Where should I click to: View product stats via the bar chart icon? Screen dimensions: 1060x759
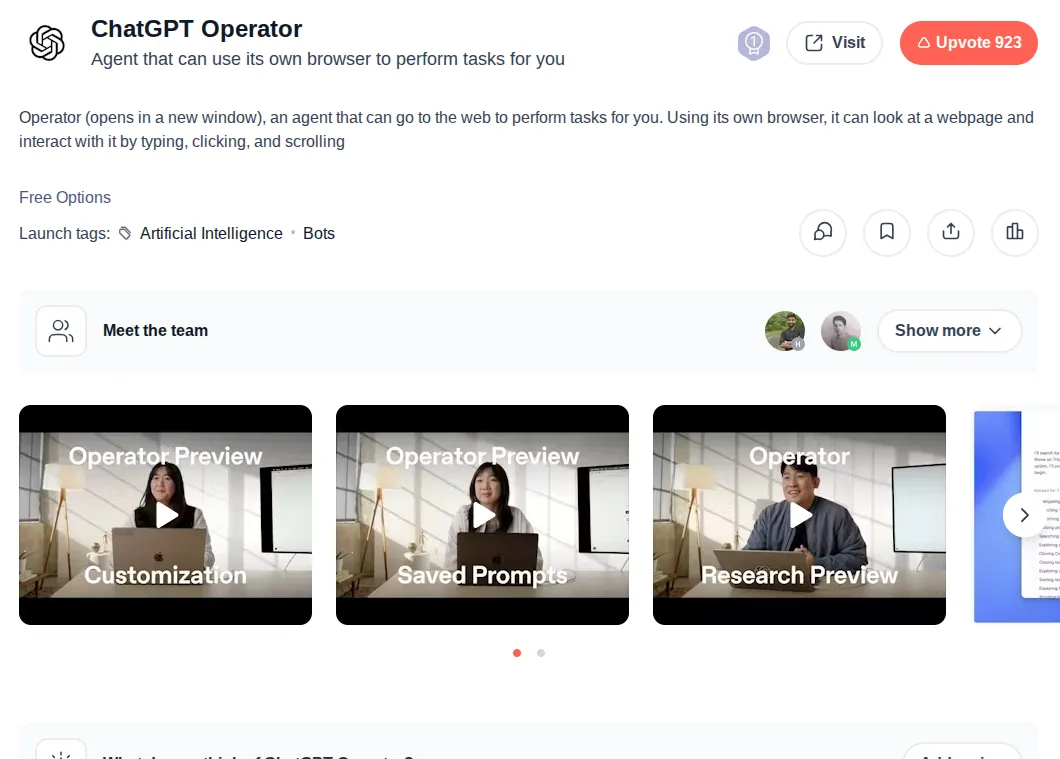click(x=1014, y=232)
